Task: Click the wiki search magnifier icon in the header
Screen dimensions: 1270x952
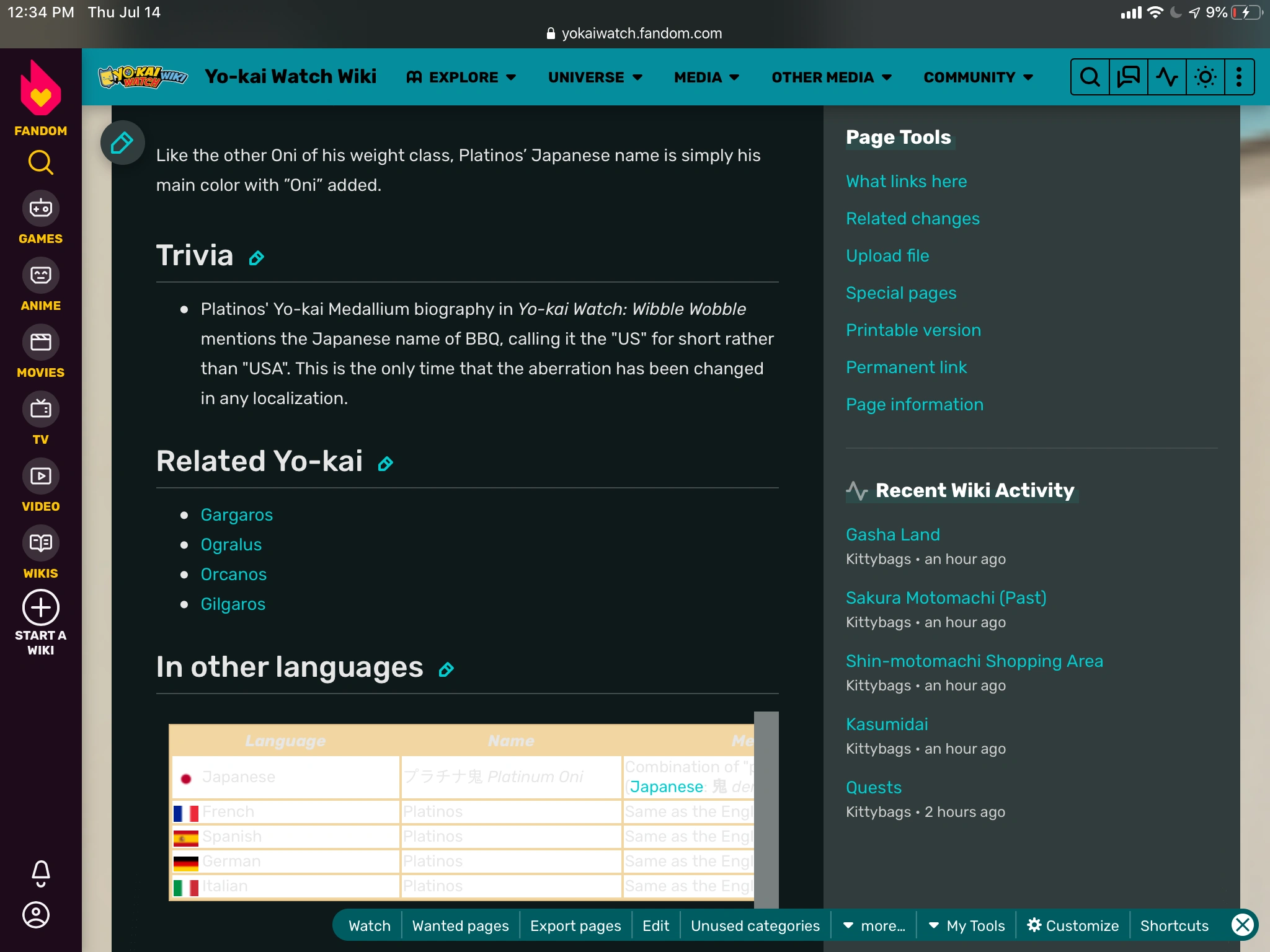Action: [x=1090, y=77]
